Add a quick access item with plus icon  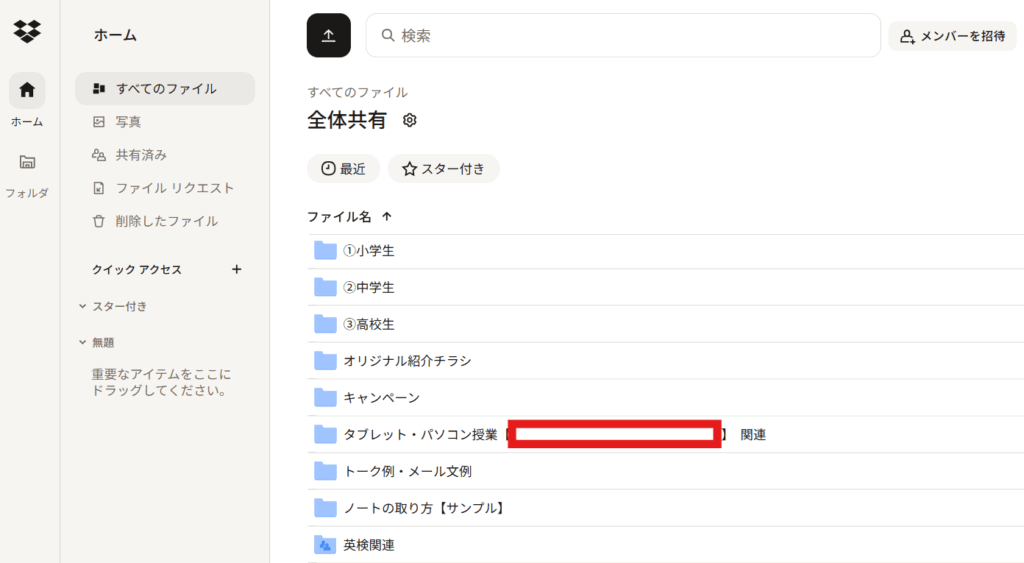(236, 269)
